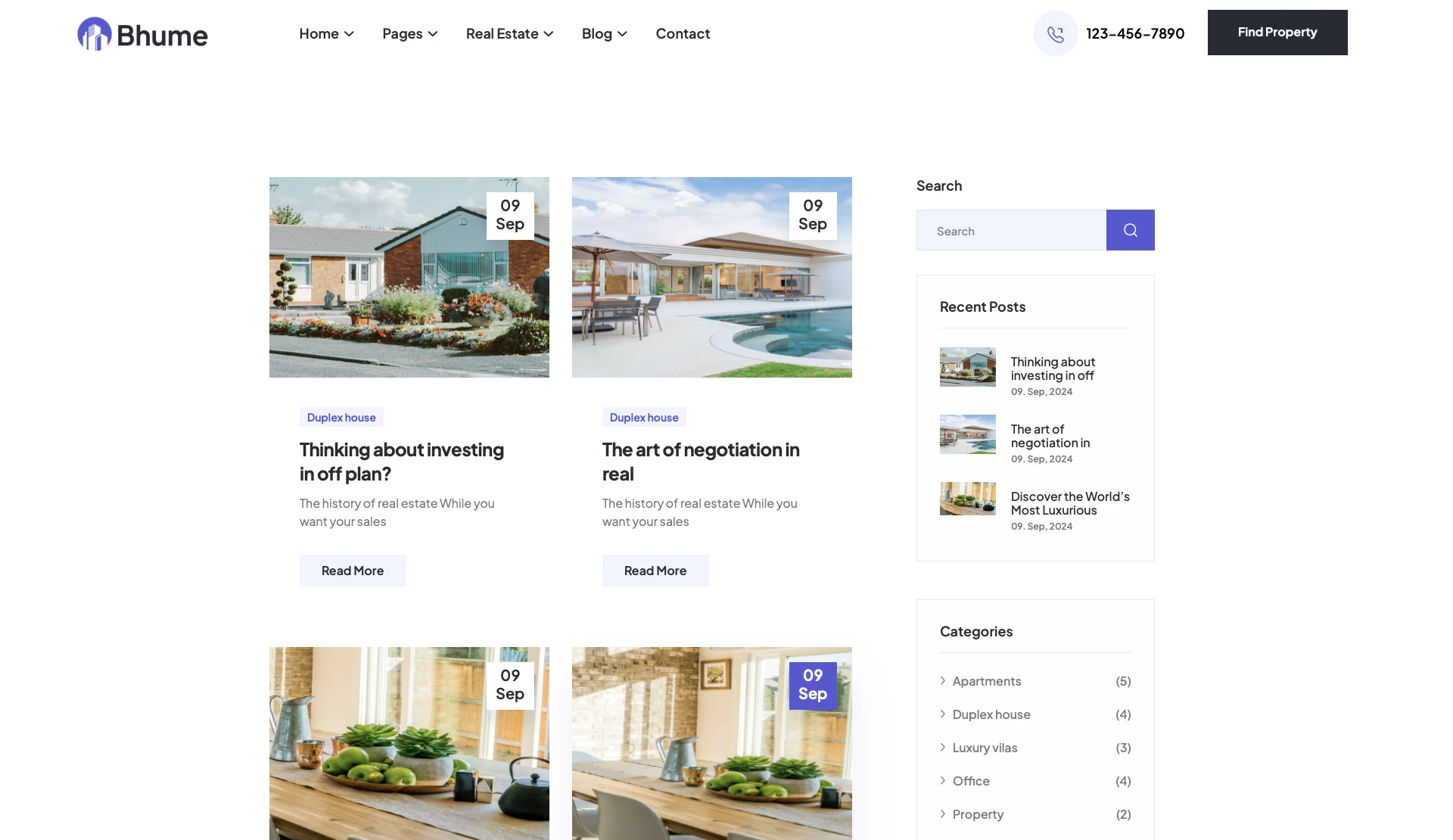
Task: Click Read More under investing article
Action: click(x=352, y=571)
